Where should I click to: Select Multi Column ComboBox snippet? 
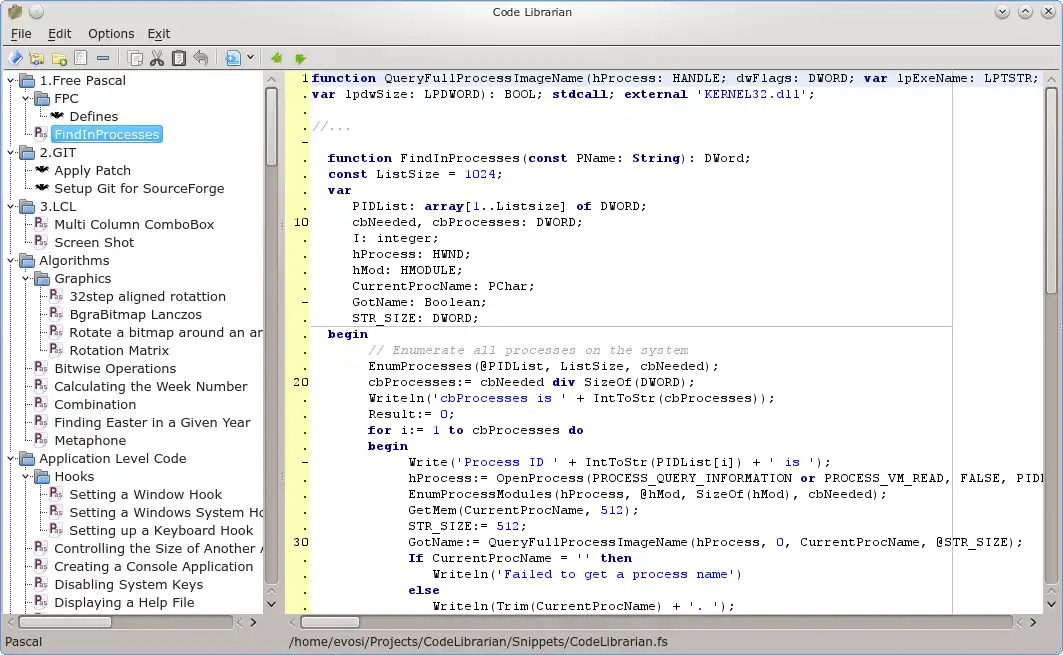tap(134, 224)
